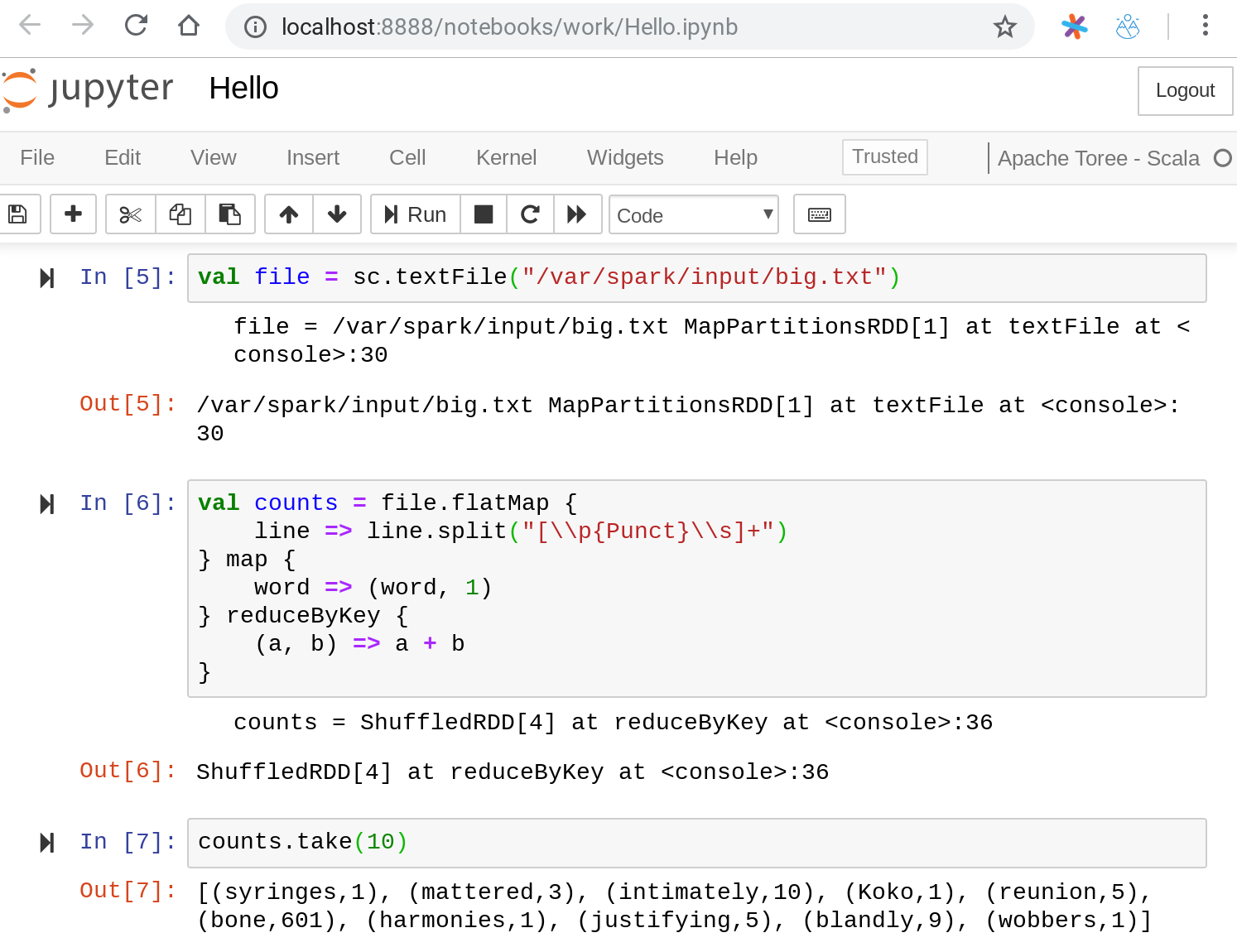Open the command palette keyboard icon
The image size is (1237, 952).
pos(819,214)
